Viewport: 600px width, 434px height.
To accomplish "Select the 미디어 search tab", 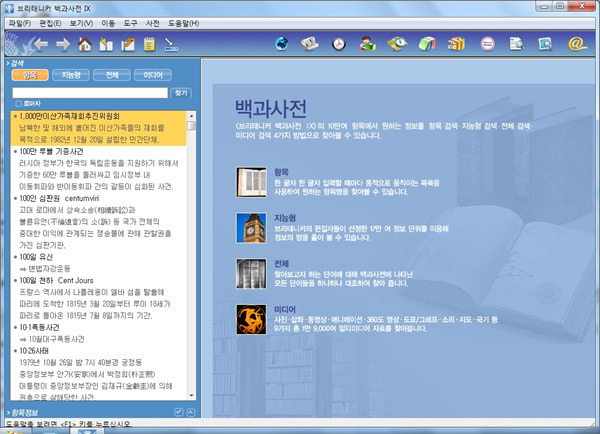I will click(153, 75).
